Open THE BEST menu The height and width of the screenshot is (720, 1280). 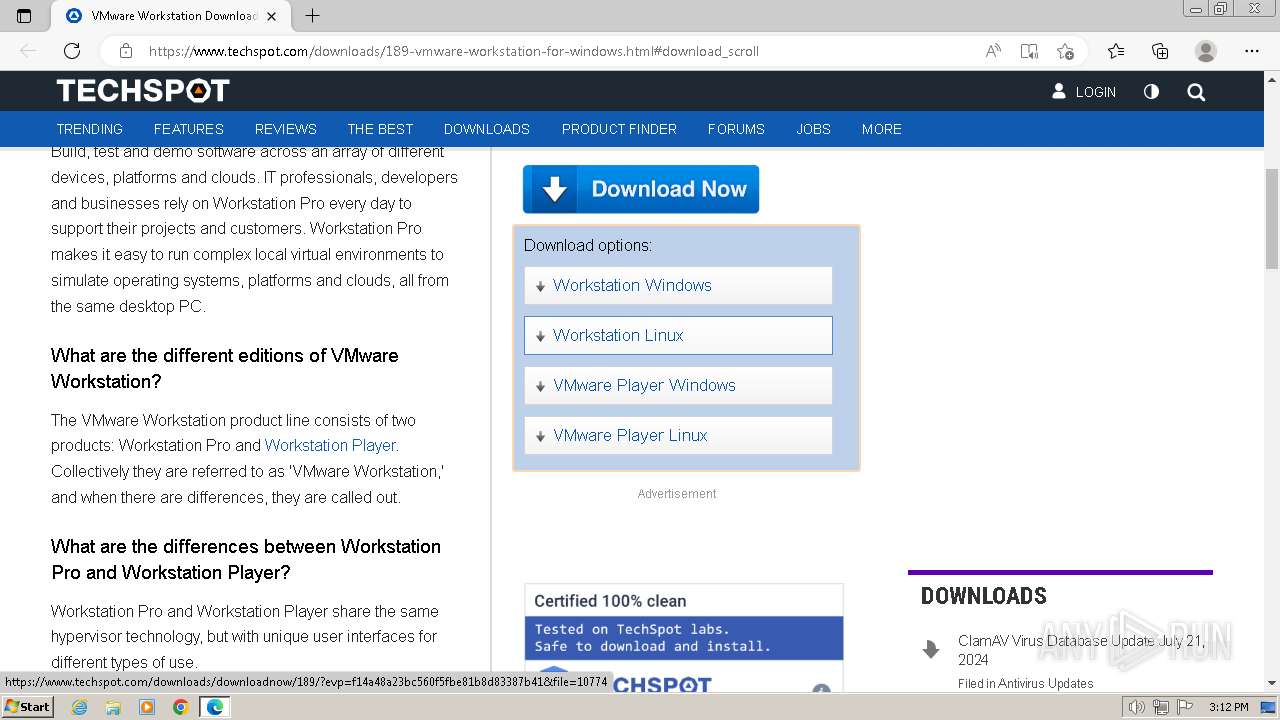tap(380, 129)
